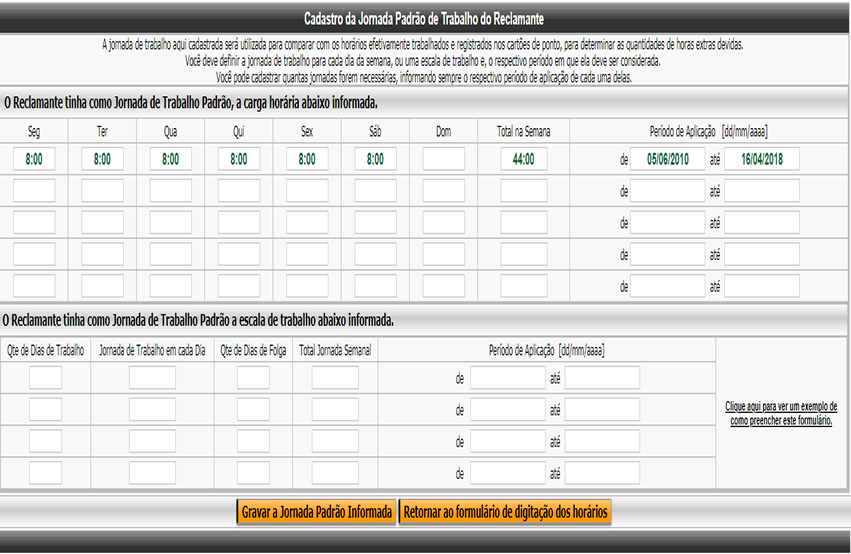851x554 pixels.
Task: Open the example link for filling this form
Action: [x=782, y=414]
